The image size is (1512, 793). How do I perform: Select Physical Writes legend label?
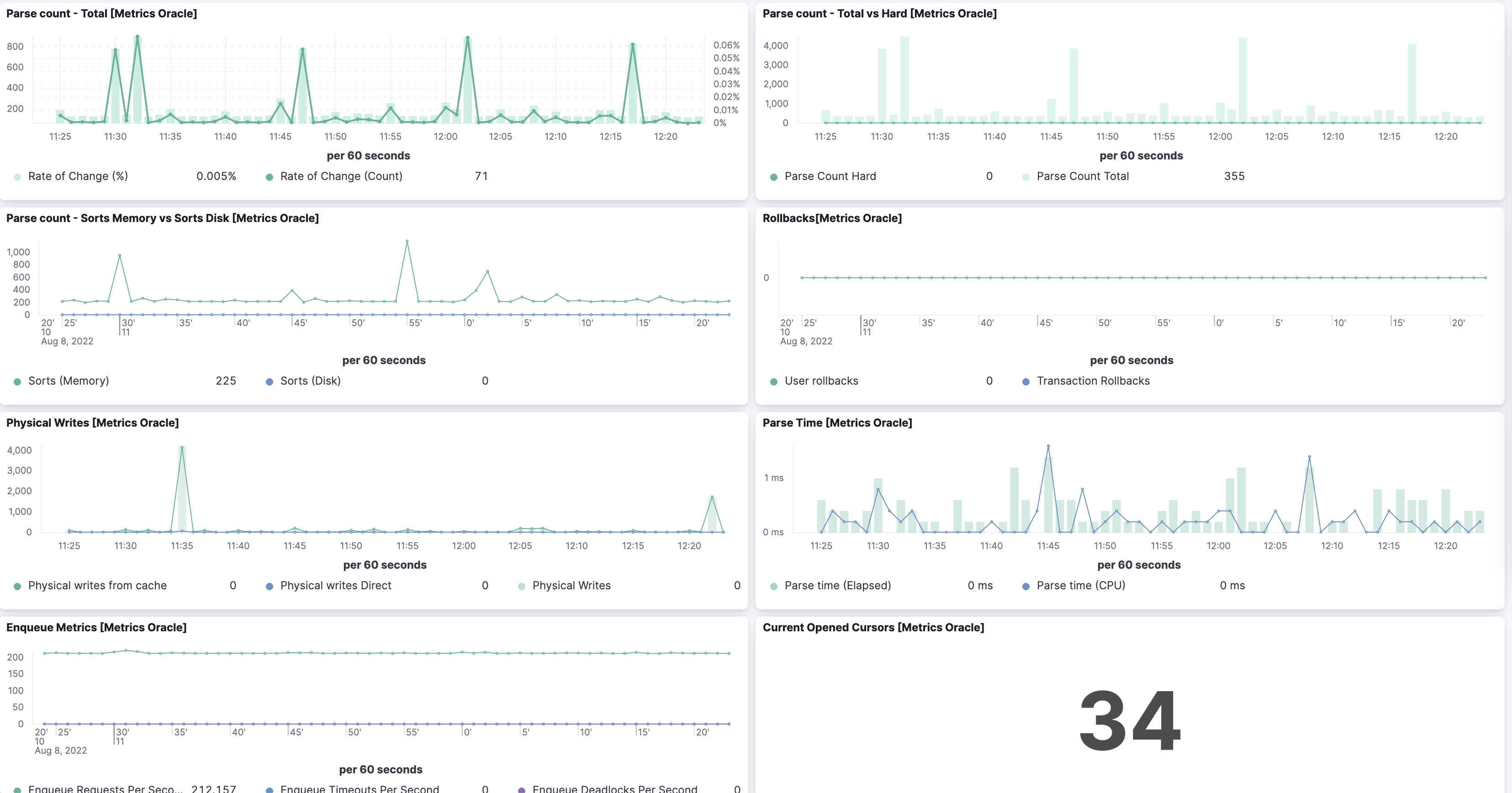[571, 585]
